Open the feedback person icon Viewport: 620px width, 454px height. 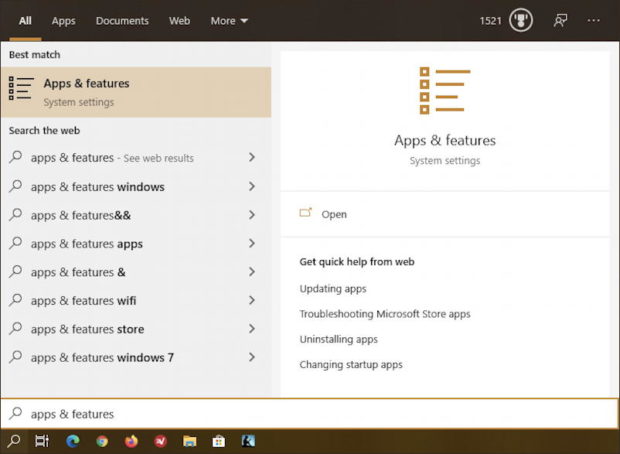click(560, 20)
